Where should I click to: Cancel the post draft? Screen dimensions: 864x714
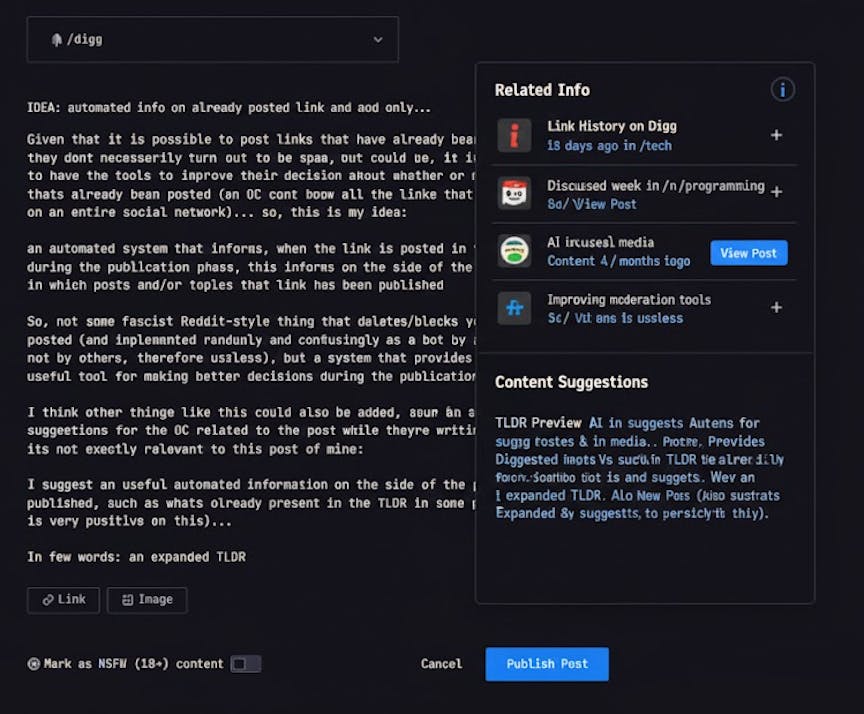coord(441,664)
